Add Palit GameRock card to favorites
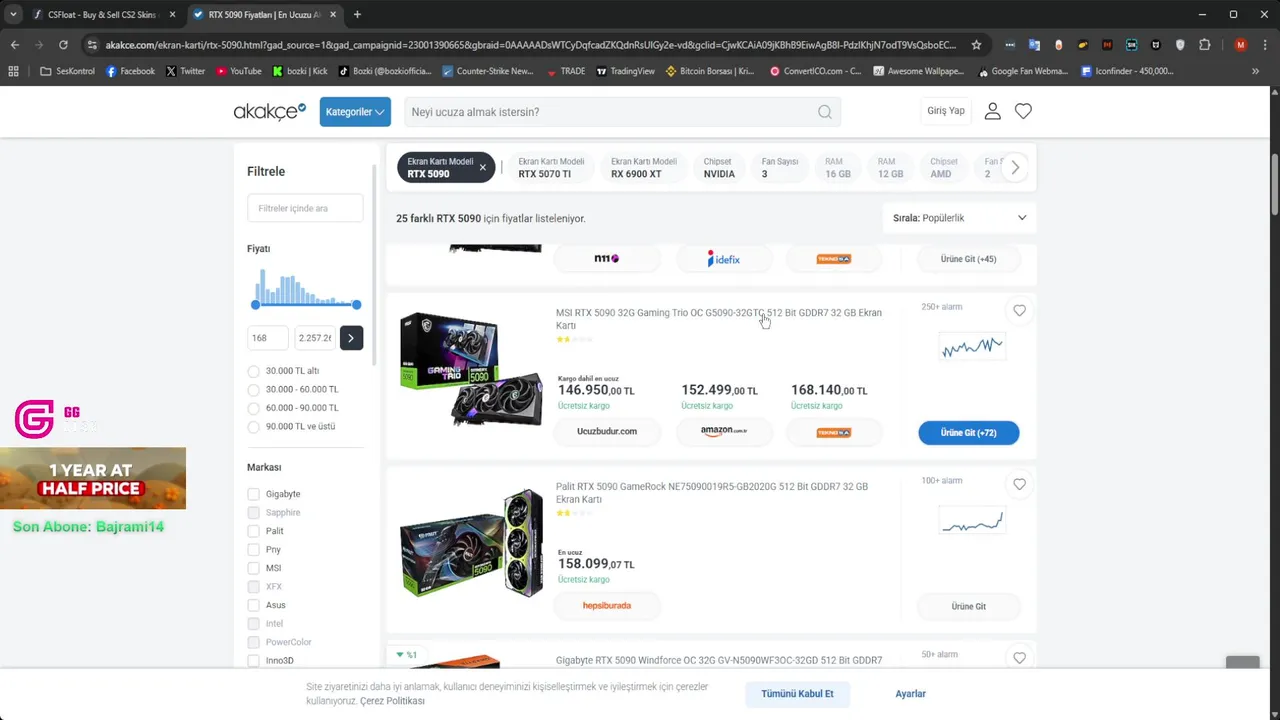 click(1019, 484)
